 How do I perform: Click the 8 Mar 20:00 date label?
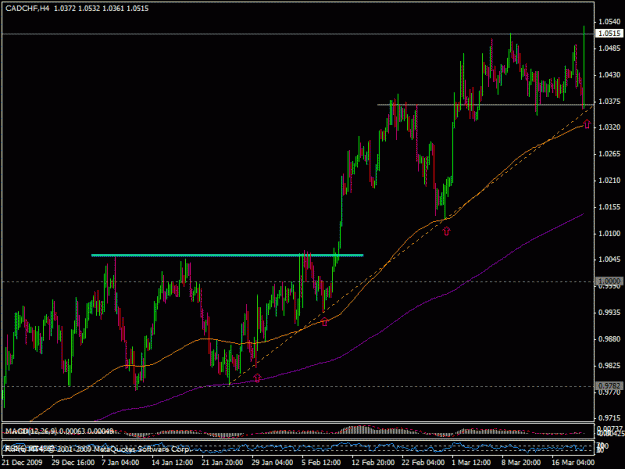point(521,463)
